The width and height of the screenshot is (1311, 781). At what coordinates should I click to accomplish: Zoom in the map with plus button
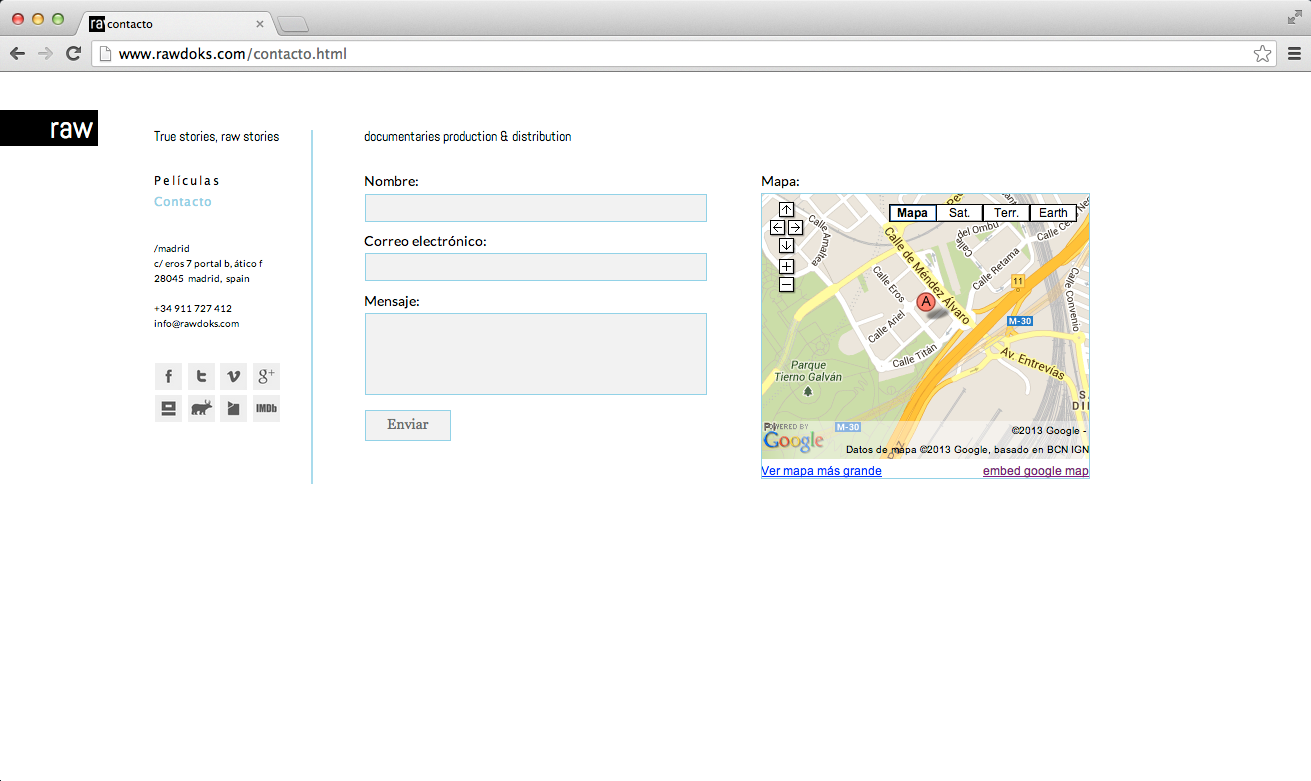[786, 267]
